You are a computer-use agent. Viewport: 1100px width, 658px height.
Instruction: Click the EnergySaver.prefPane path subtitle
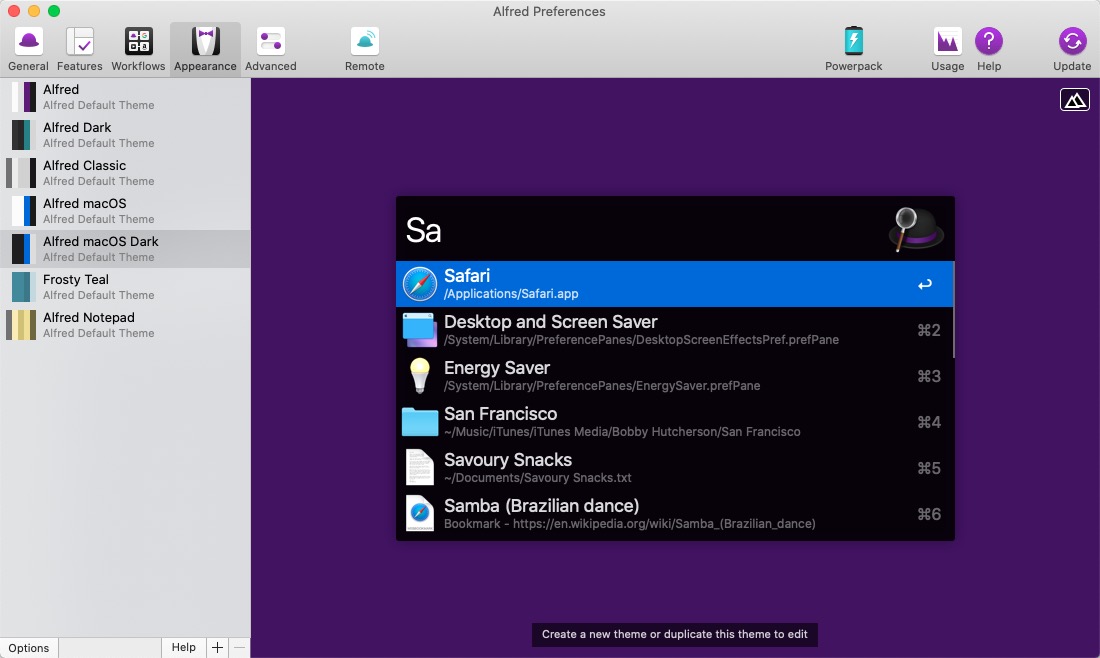tap(602, 386)
